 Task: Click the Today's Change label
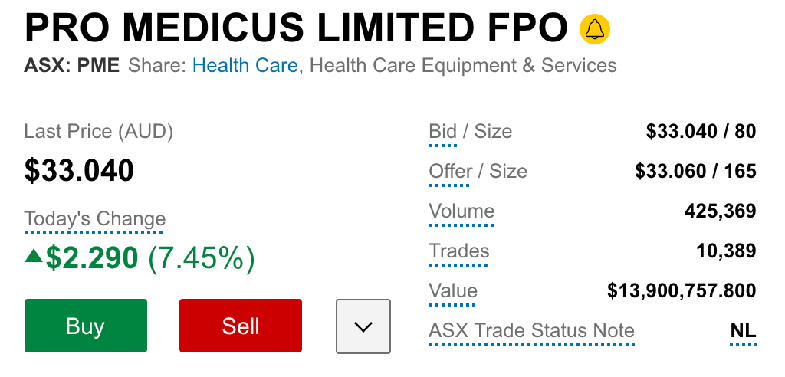click(x=95, y=219)
